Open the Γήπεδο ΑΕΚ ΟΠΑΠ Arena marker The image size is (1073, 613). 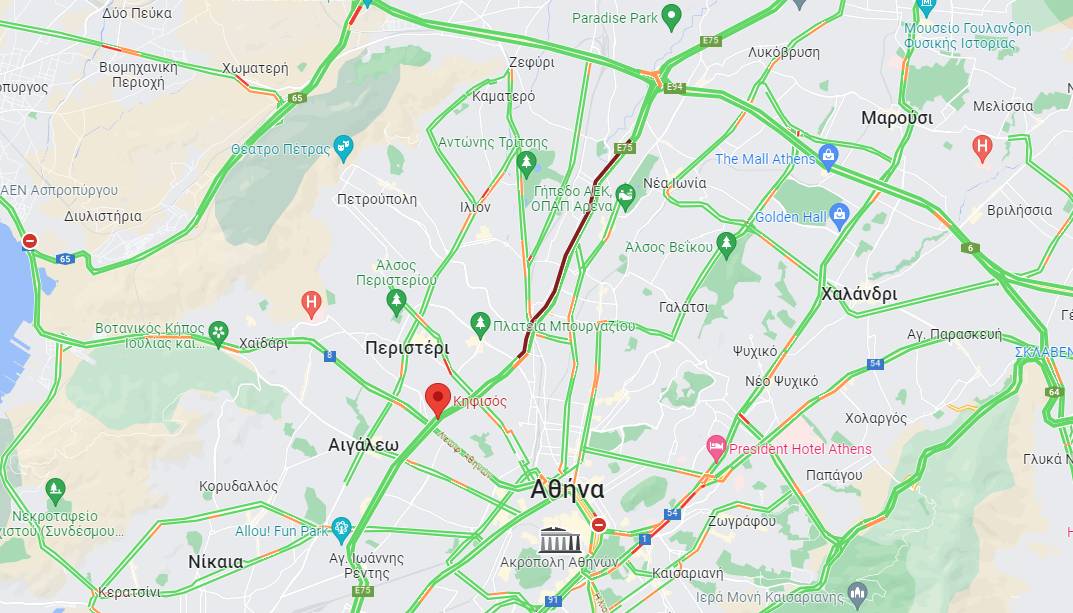click(625, 197)
